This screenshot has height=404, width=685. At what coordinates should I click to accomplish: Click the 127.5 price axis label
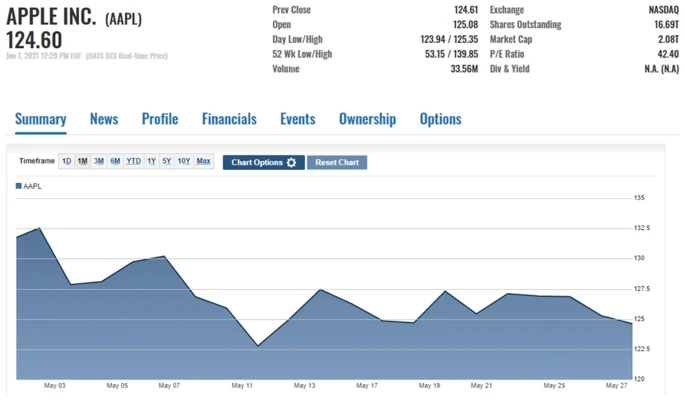tap(642, 289)
